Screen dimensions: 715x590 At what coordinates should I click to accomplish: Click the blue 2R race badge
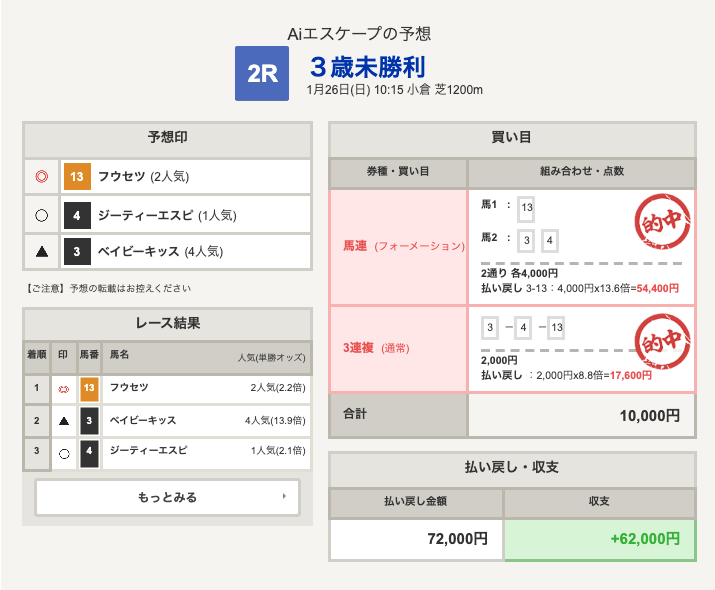(262, 73)
